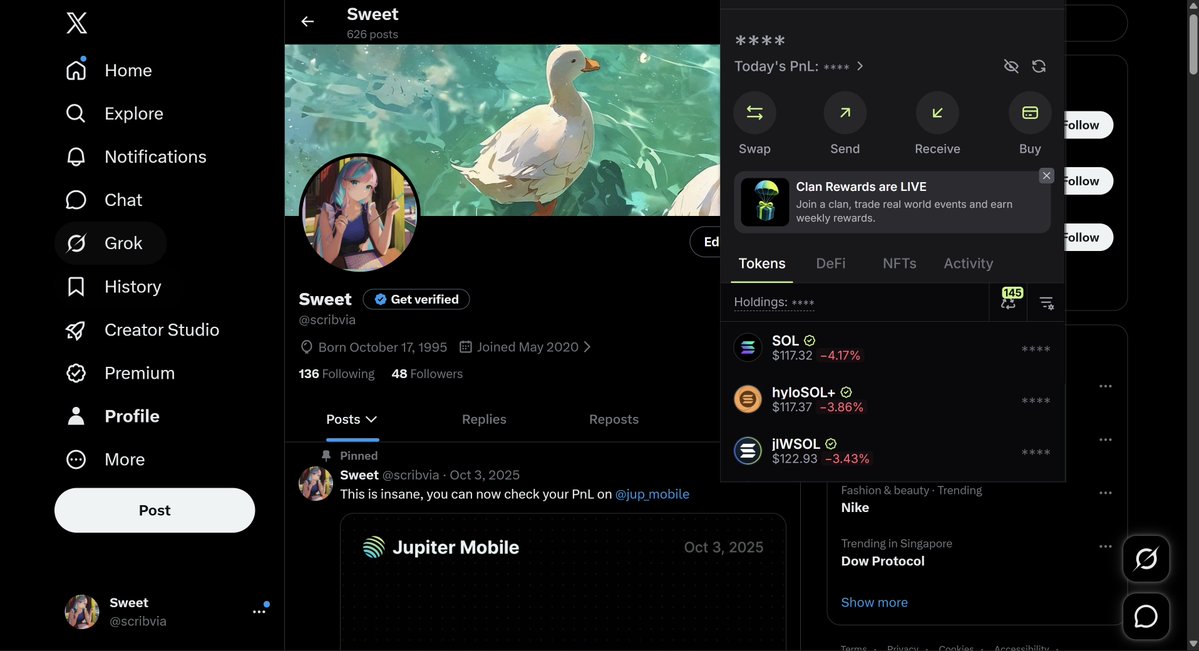The width and height of the screenshot is (1199, 651).
Task: Open Creator Studio rocket item
Action: (142, 330)
